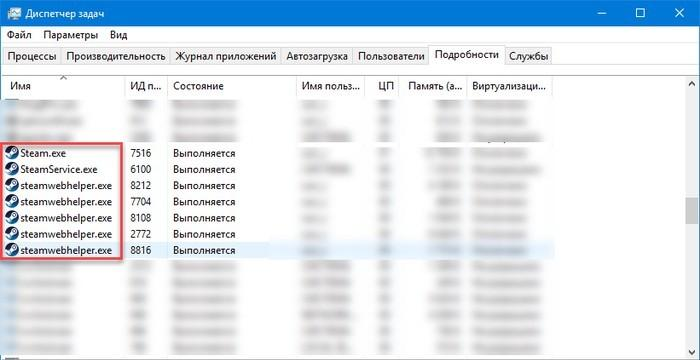Switch to the Процессы tab
The width and height of the screenshot is (700, 360).
[x=32, y=56]
